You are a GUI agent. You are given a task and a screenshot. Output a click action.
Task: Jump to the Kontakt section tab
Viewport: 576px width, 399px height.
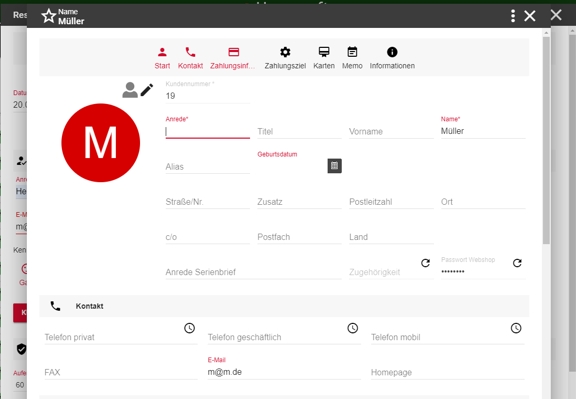190,58
